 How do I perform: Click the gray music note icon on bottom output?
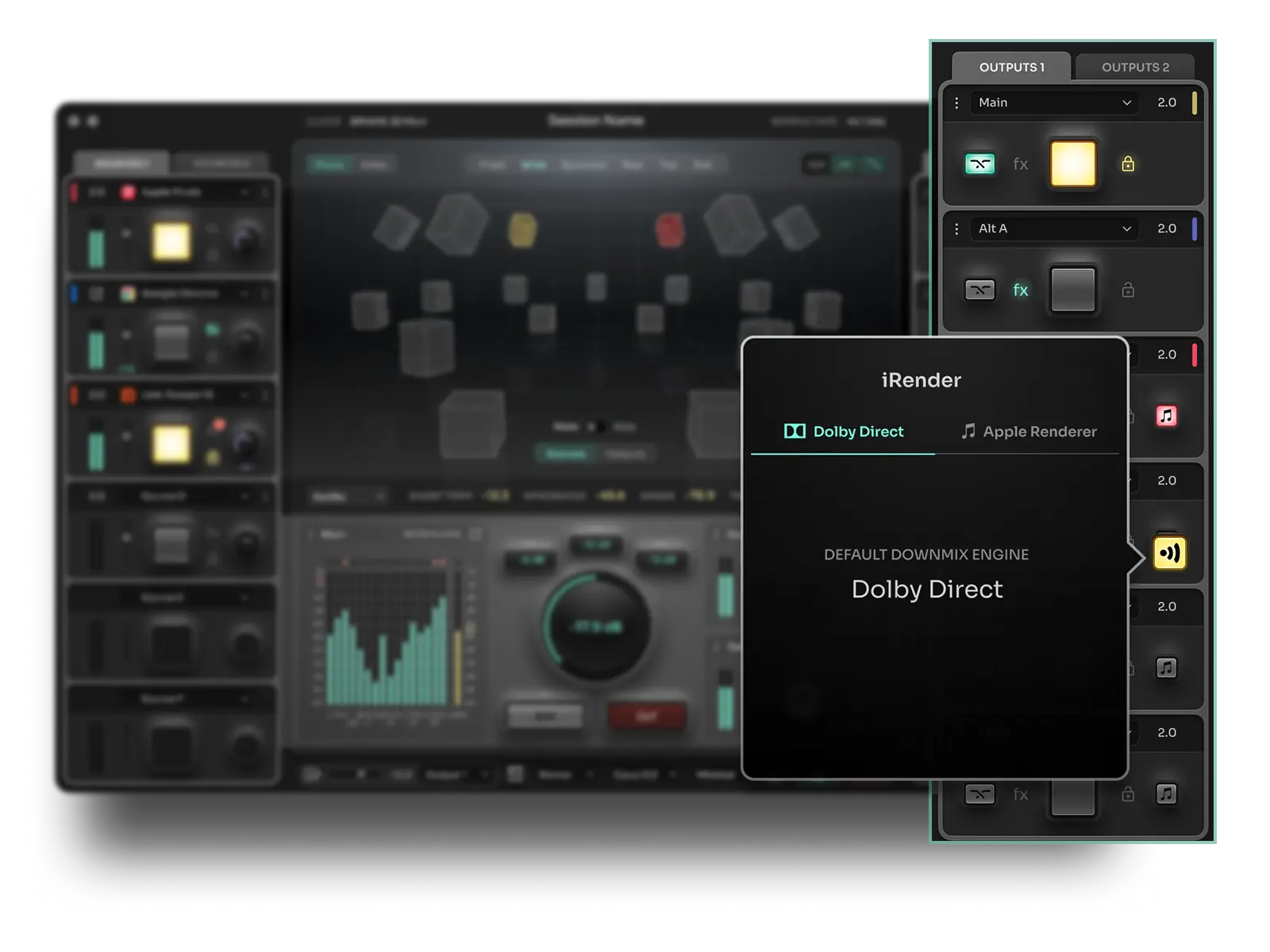point(1165,793)
